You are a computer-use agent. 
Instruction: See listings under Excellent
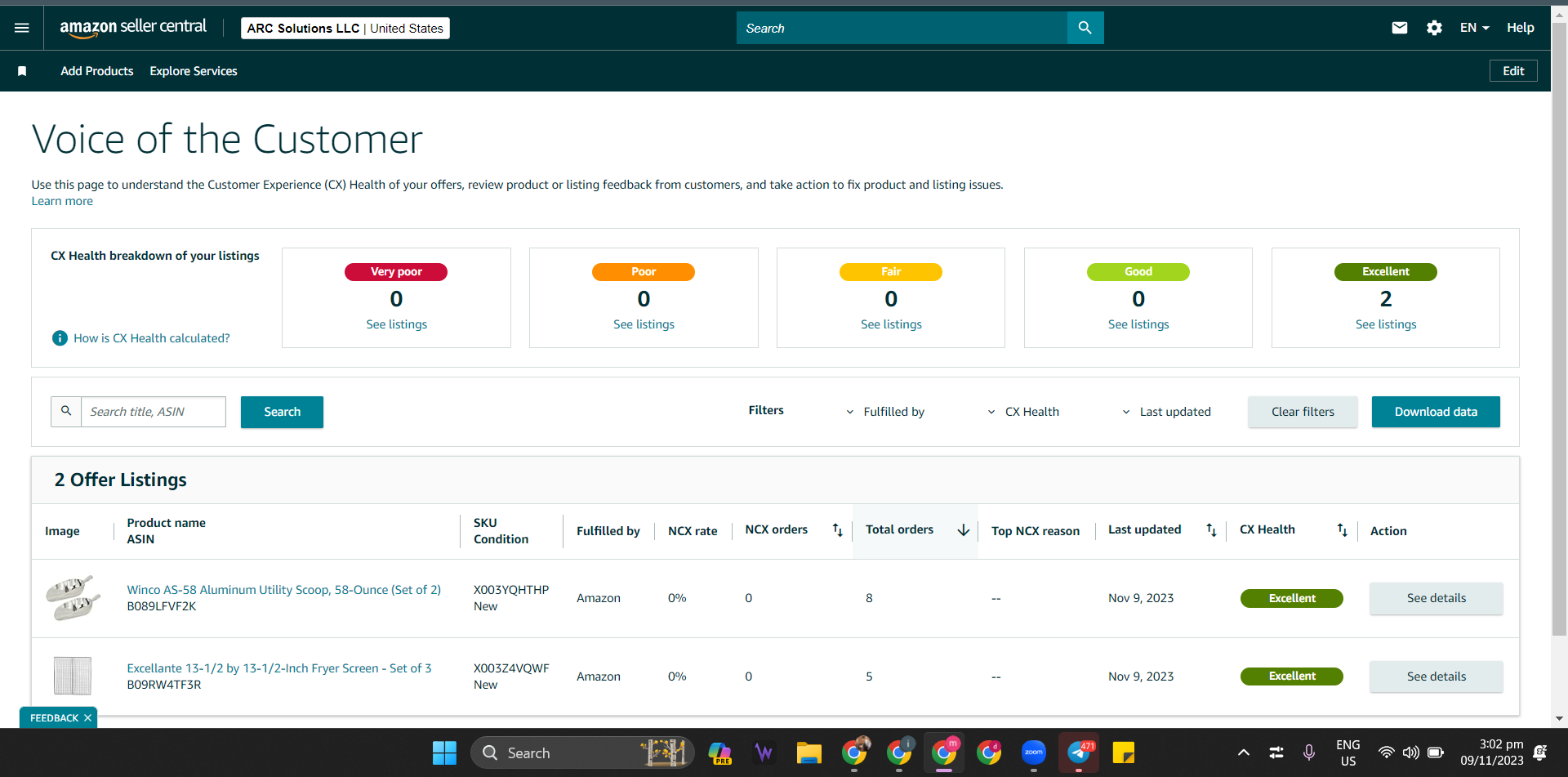tap(1386, 324)
